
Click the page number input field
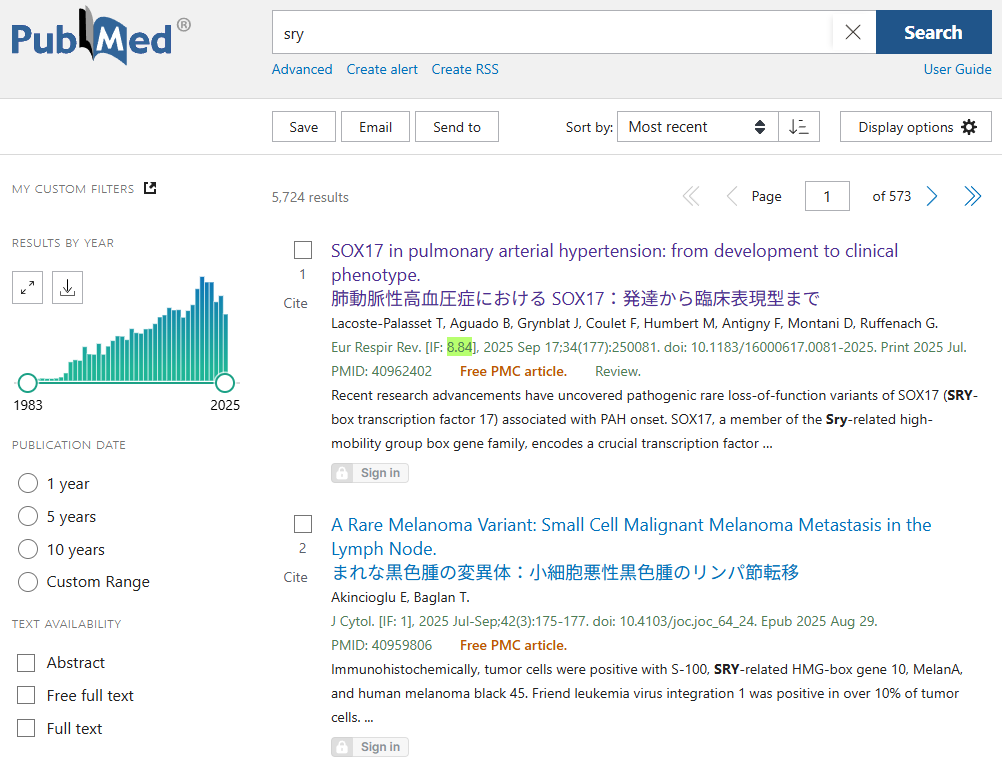coord(826,197)
